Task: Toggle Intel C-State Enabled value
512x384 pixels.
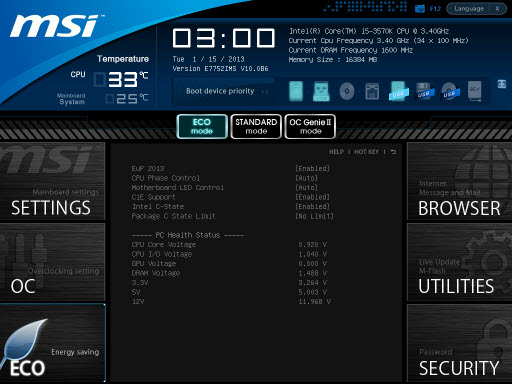Action: (312, 207)
